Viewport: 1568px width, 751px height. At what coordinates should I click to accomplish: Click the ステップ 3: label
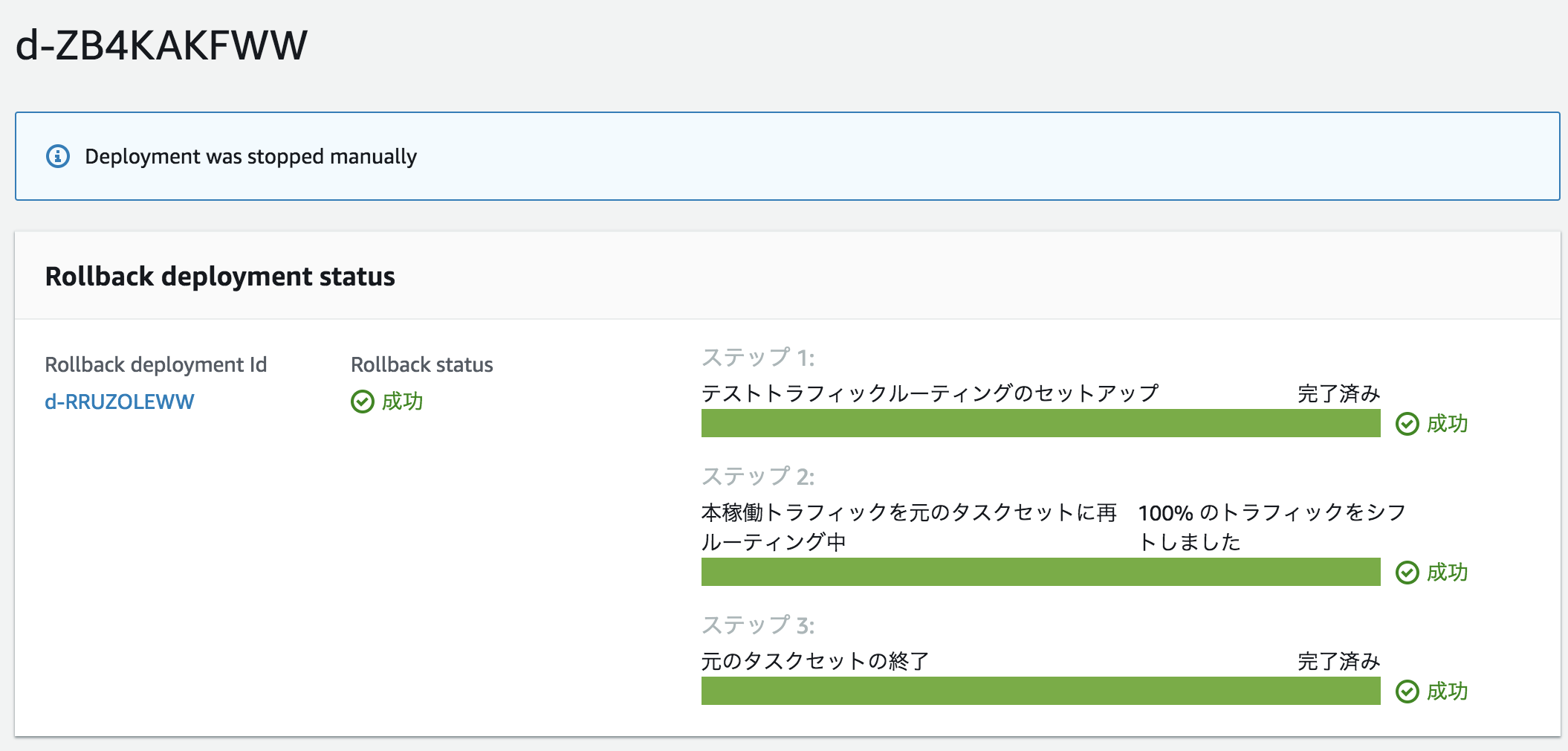[758, 625]
